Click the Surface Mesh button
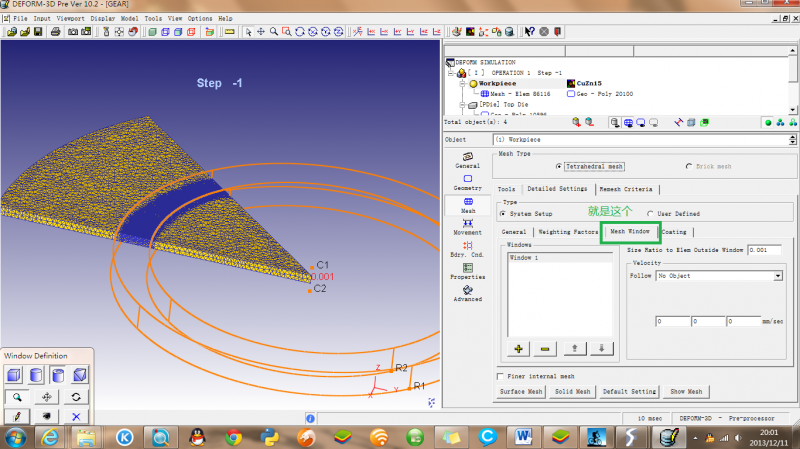 click(521, 392)
